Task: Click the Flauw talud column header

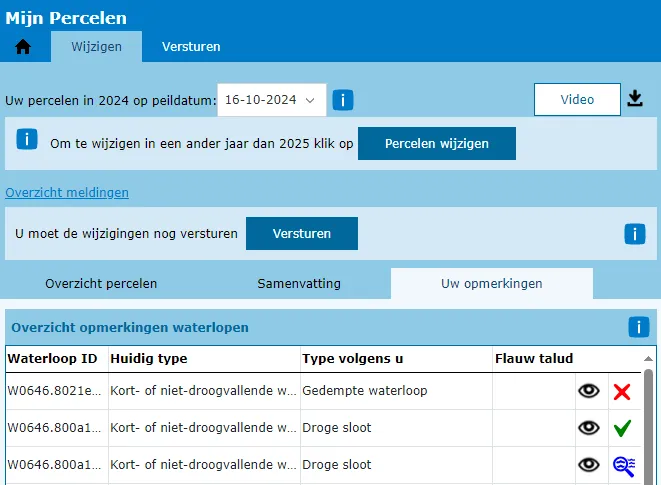Action: (x=534, y=358)
